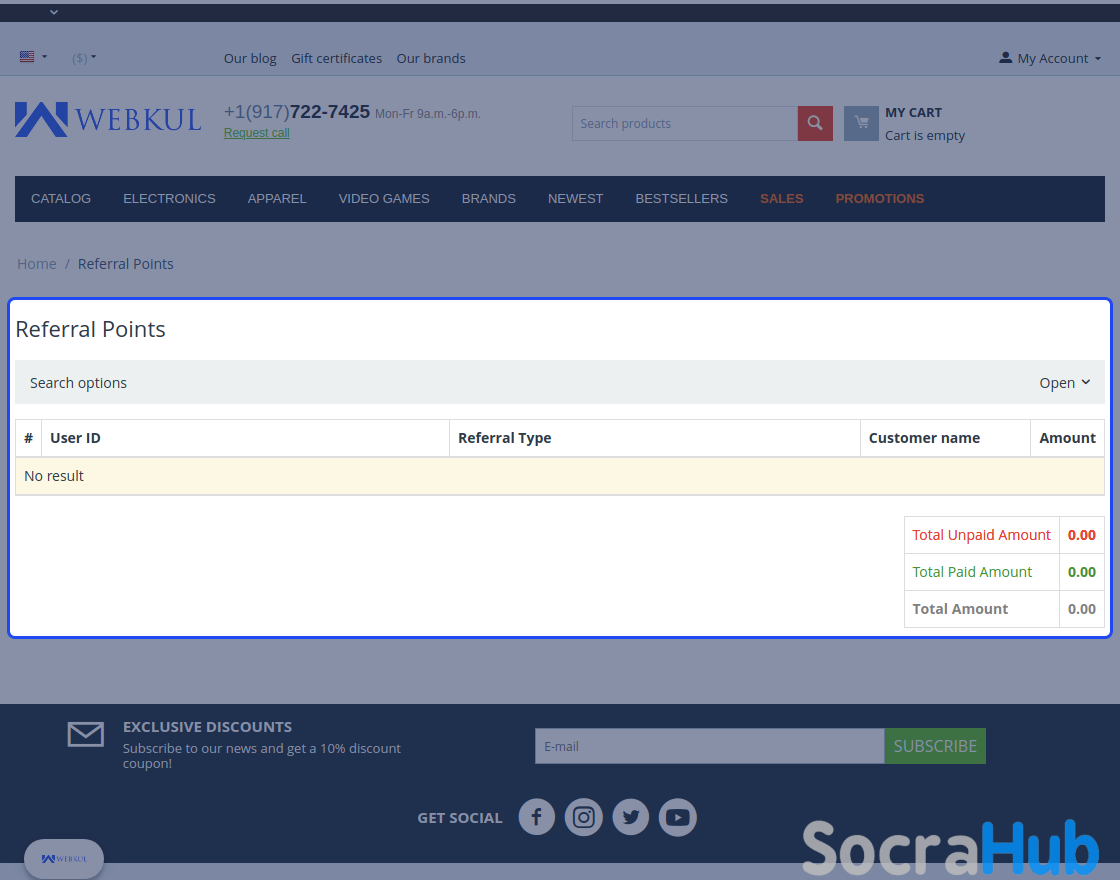Open the Facebook social icon
The height and width of the screenshot is (880, 1120).
[536, 816]
